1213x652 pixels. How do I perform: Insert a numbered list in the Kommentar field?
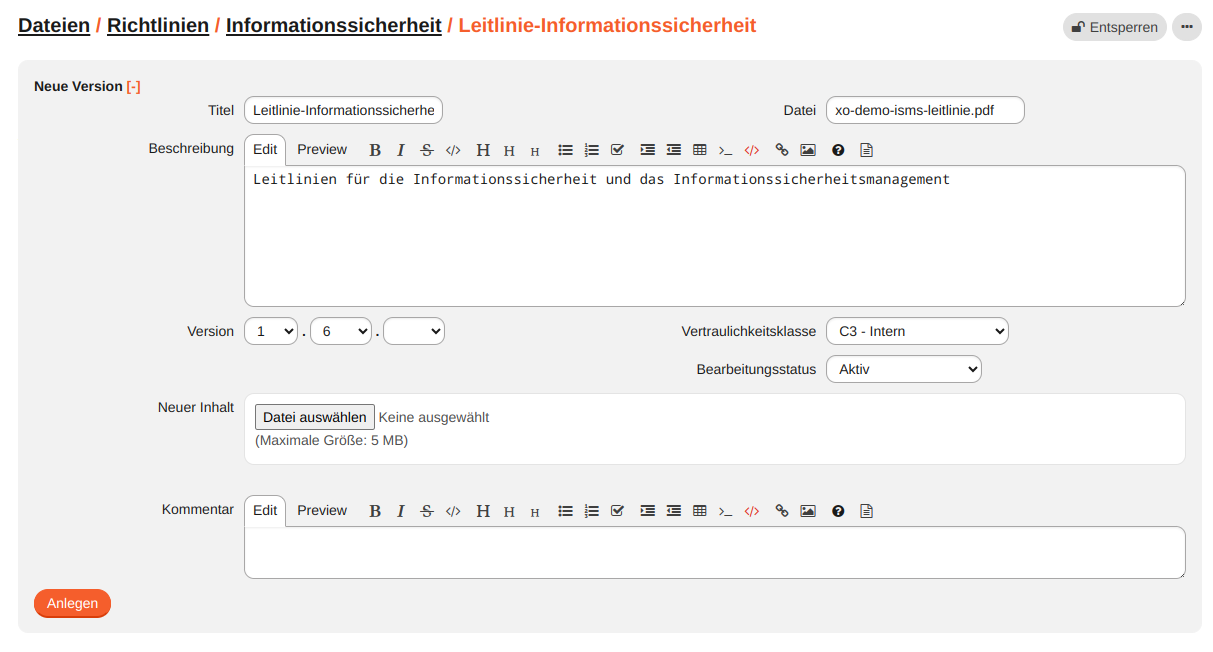click(591, 511)
